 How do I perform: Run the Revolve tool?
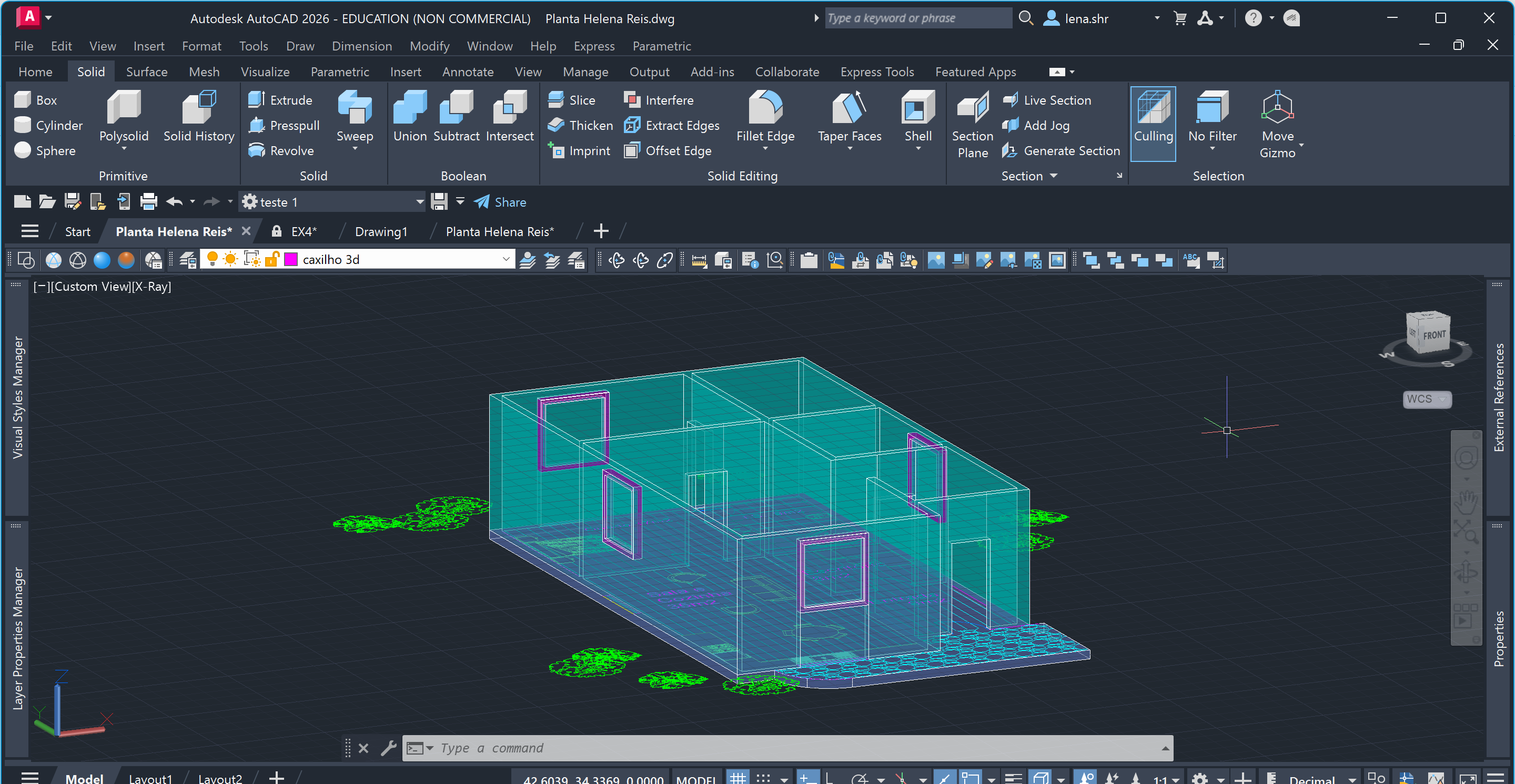(281, 150)
